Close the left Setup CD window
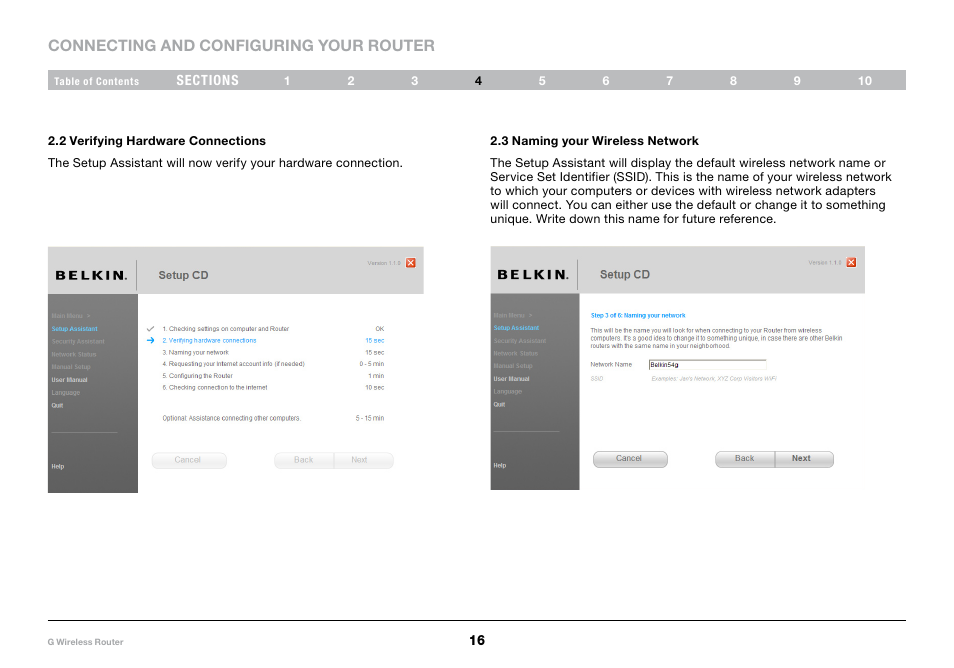The width and height of the screenshot is (954, 668). 411,263
